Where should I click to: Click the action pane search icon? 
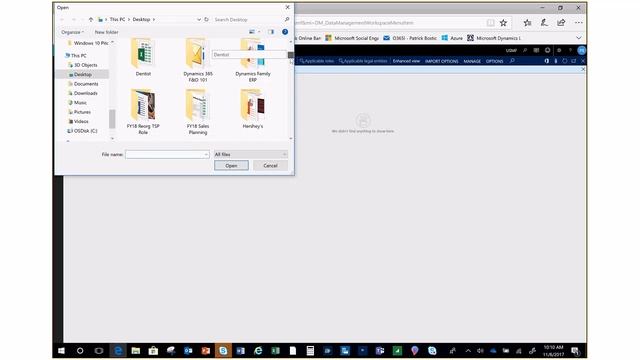pyautogui.click(x=512, y=61)
